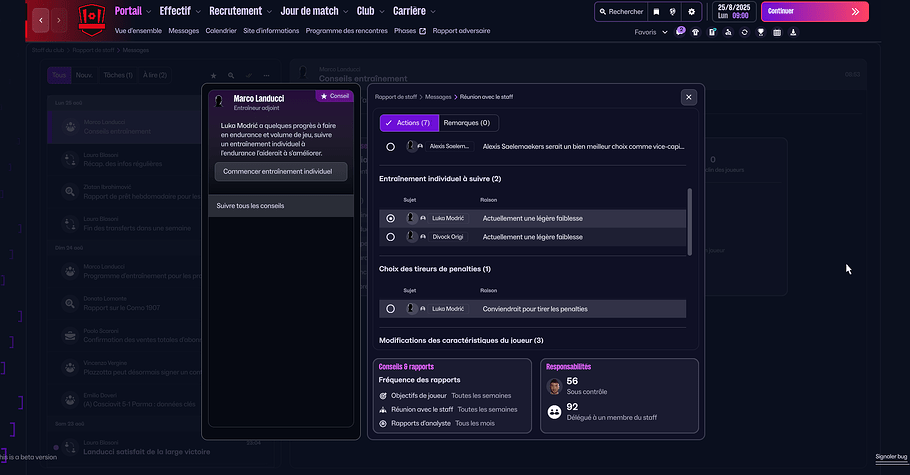910x475 pixels.
Task: Select Divock Origi individual training radio button
Action: [x=390, y=237]
